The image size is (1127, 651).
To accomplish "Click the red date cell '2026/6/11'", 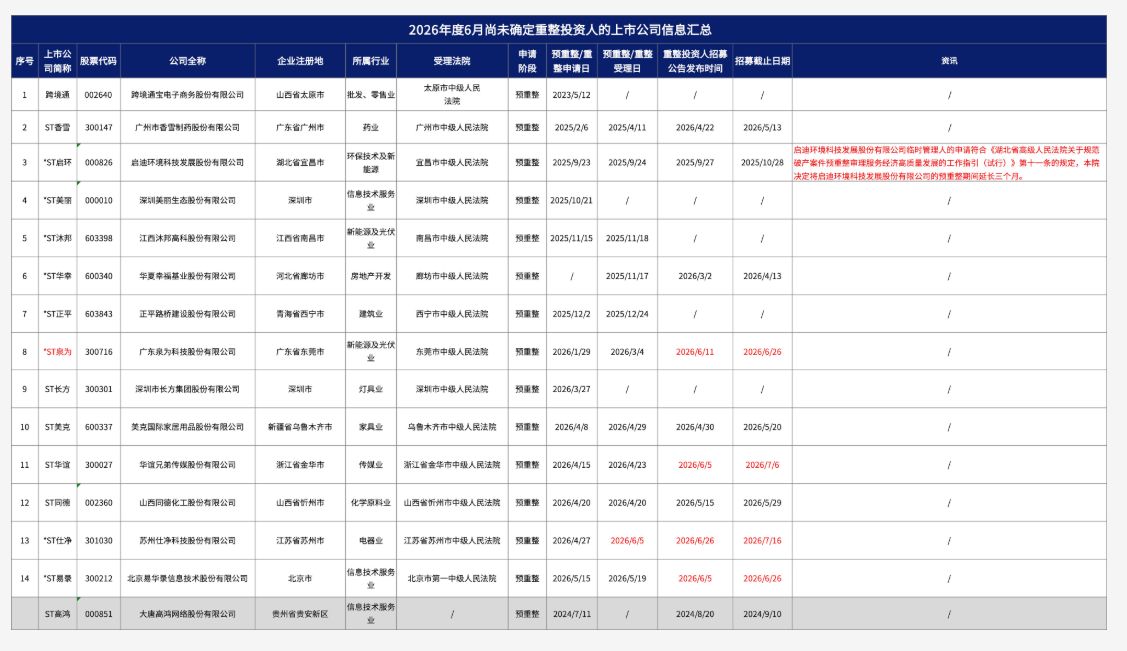I will click(x=695, y=352).
